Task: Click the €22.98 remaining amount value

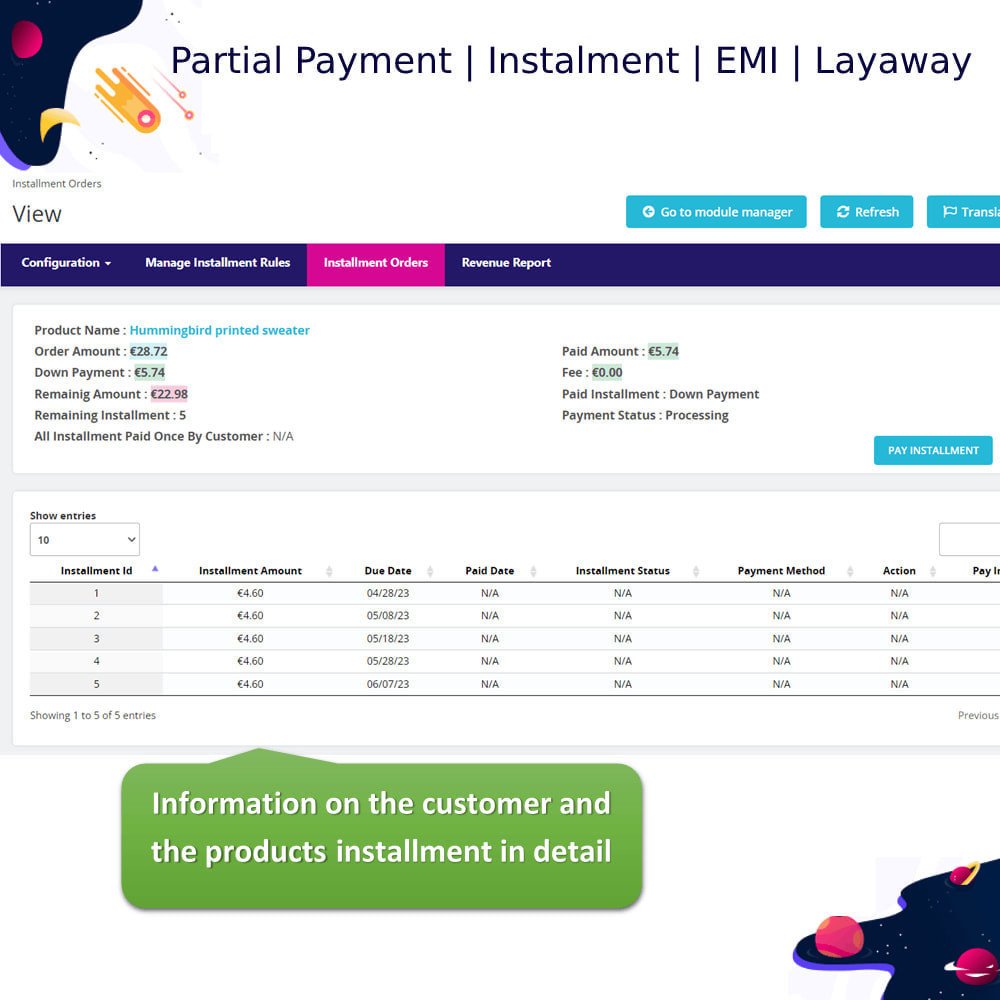Action: point(169,394)
